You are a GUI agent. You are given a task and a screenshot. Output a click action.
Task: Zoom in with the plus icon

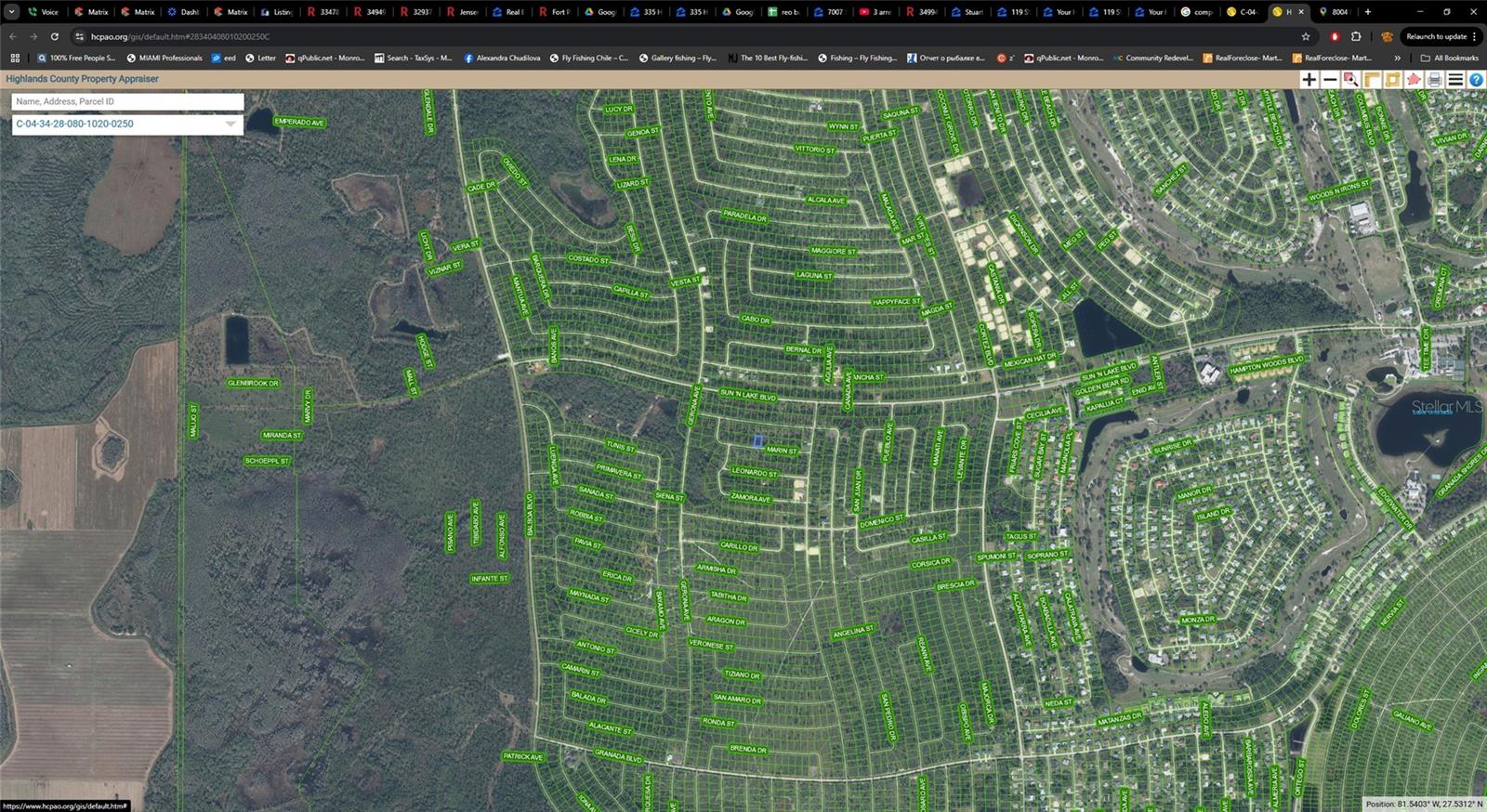tap(1309, 80)
